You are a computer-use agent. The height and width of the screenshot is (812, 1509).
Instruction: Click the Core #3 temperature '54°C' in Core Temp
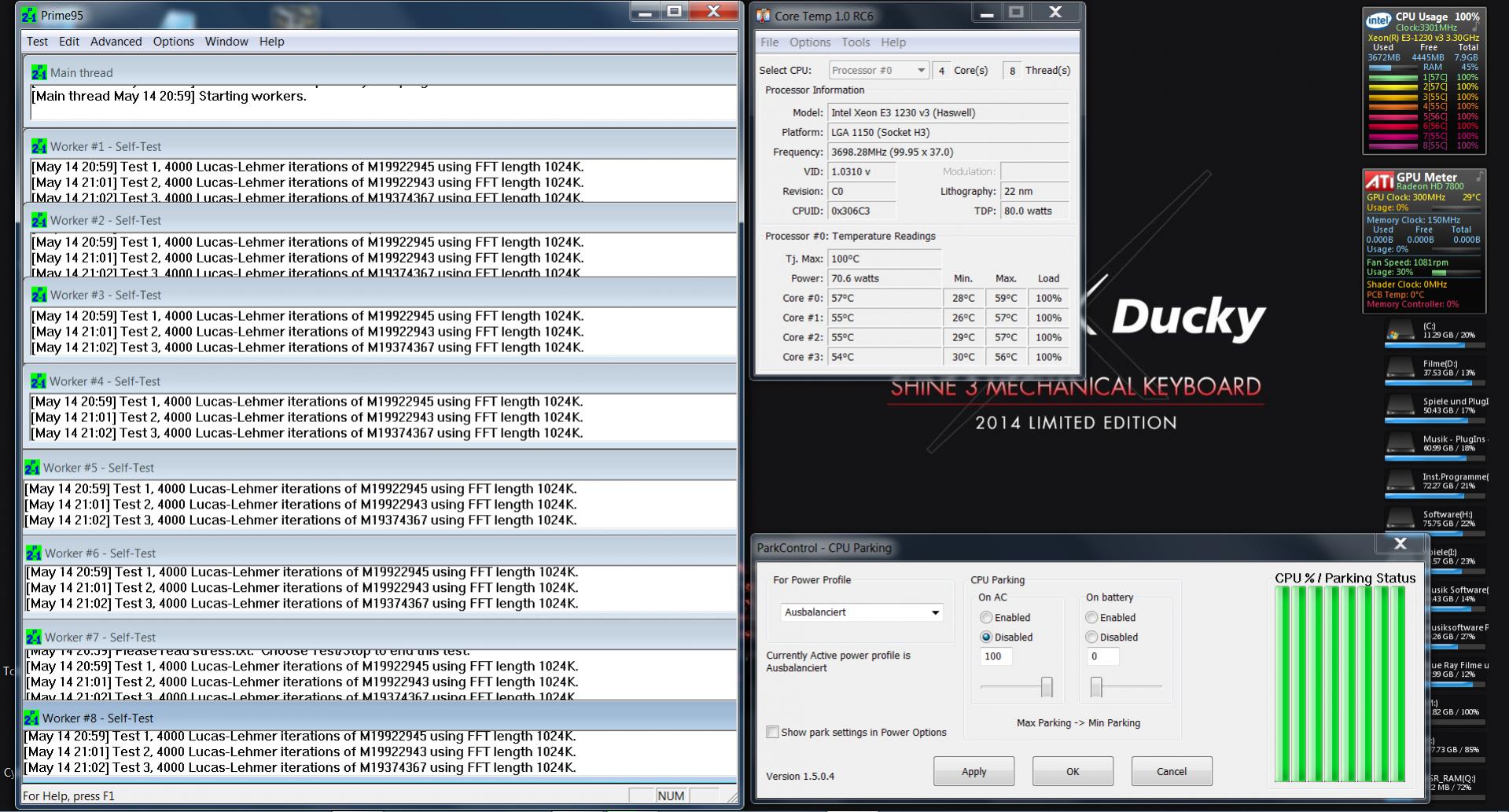tap(885, 358)
